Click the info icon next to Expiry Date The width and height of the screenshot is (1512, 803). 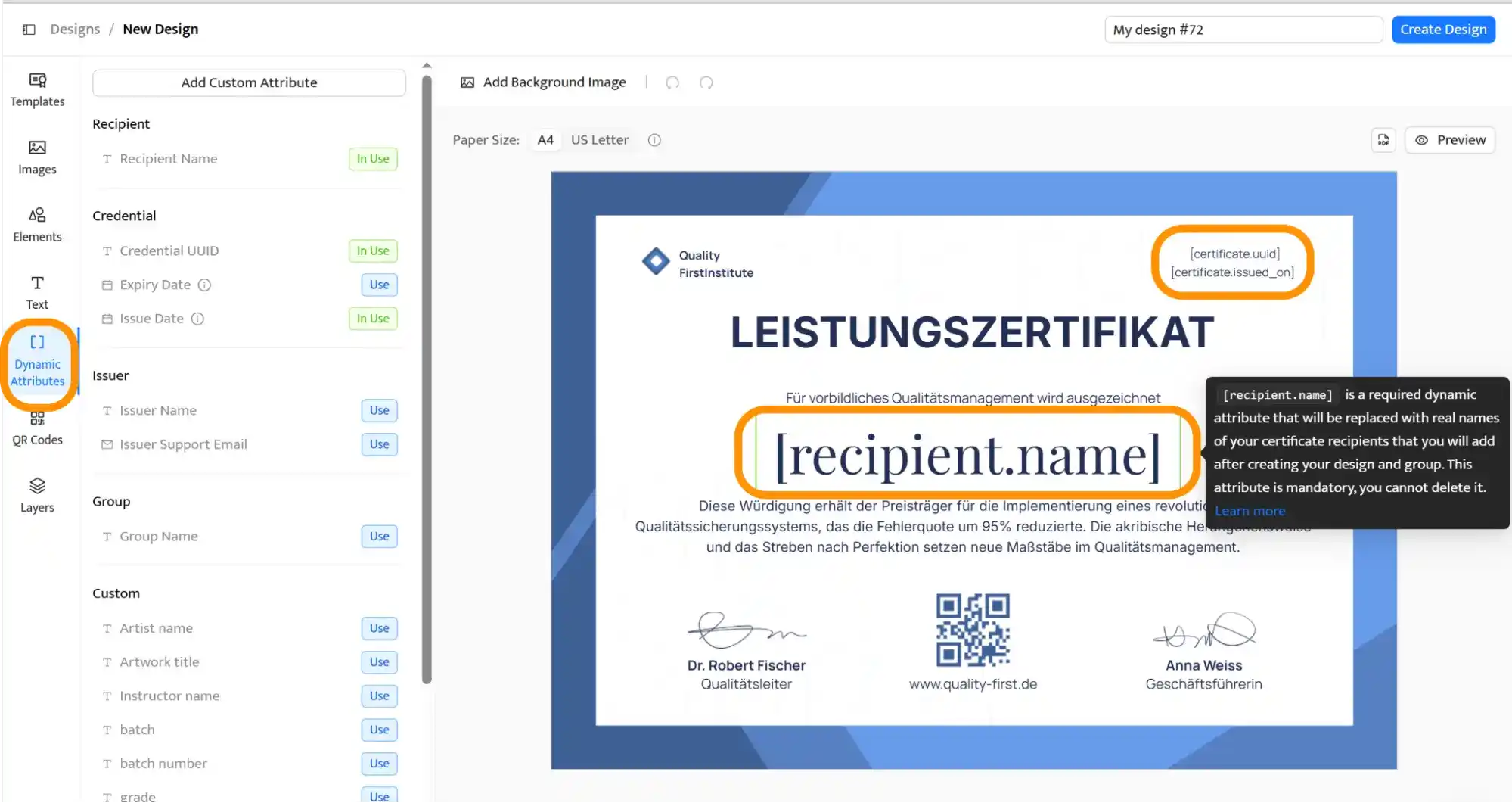[x=204, y=285]
